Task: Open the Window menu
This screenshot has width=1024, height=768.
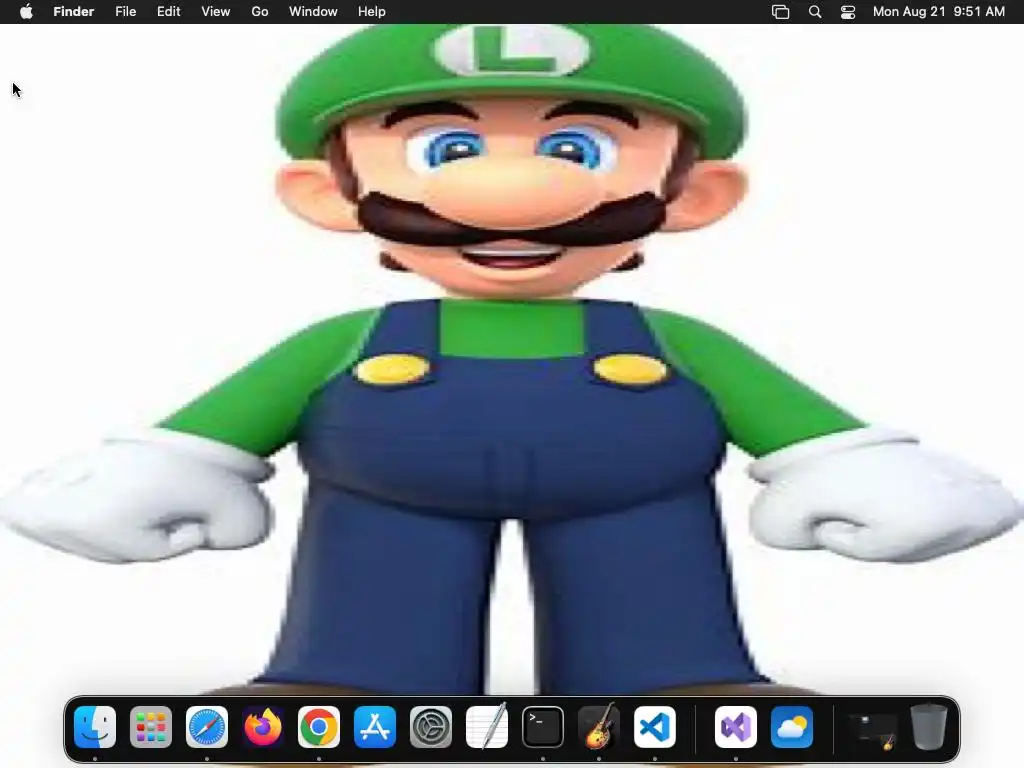Action: (313, 12)
